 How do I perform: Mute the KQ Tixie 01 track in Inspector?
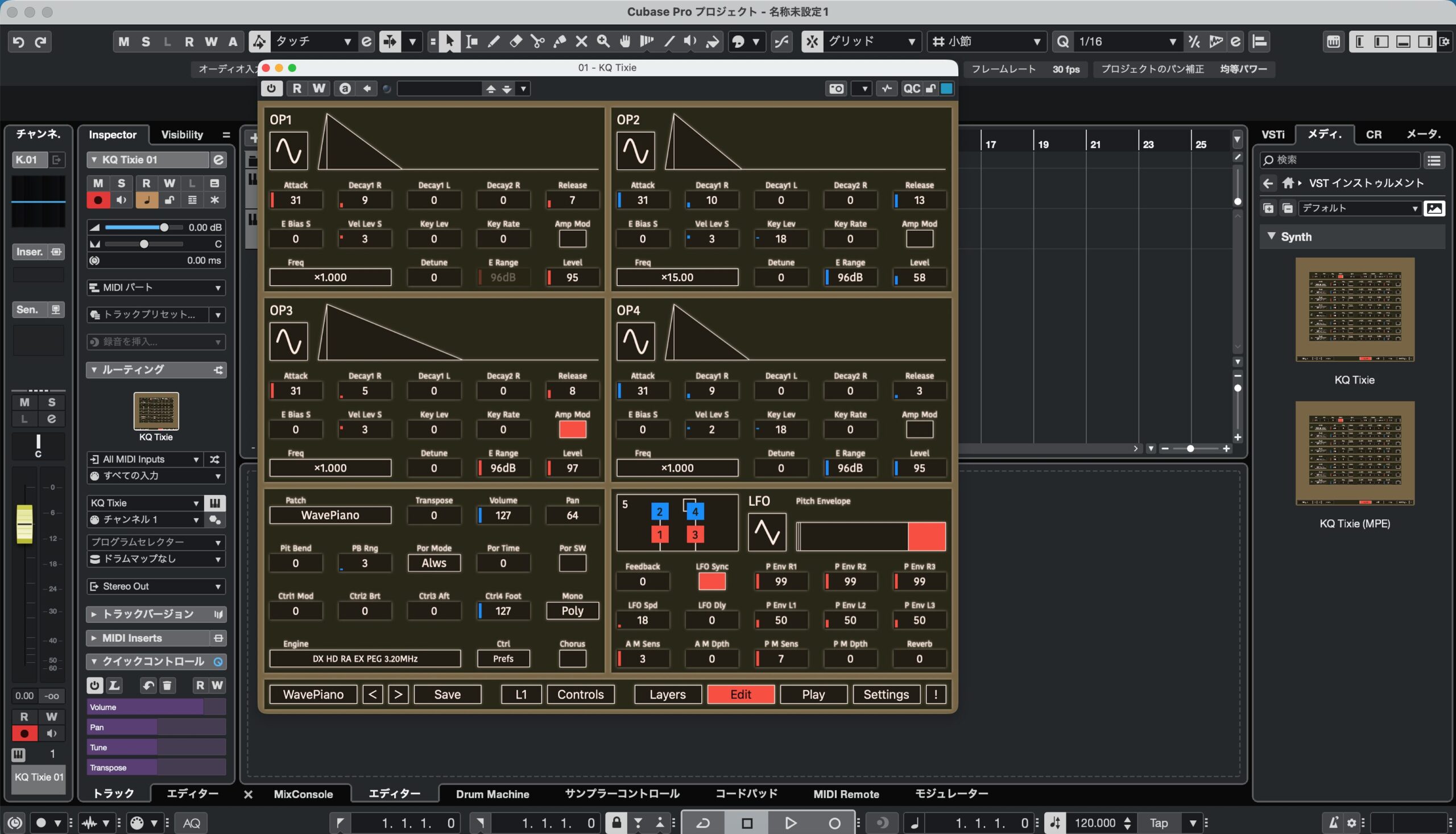98,183
